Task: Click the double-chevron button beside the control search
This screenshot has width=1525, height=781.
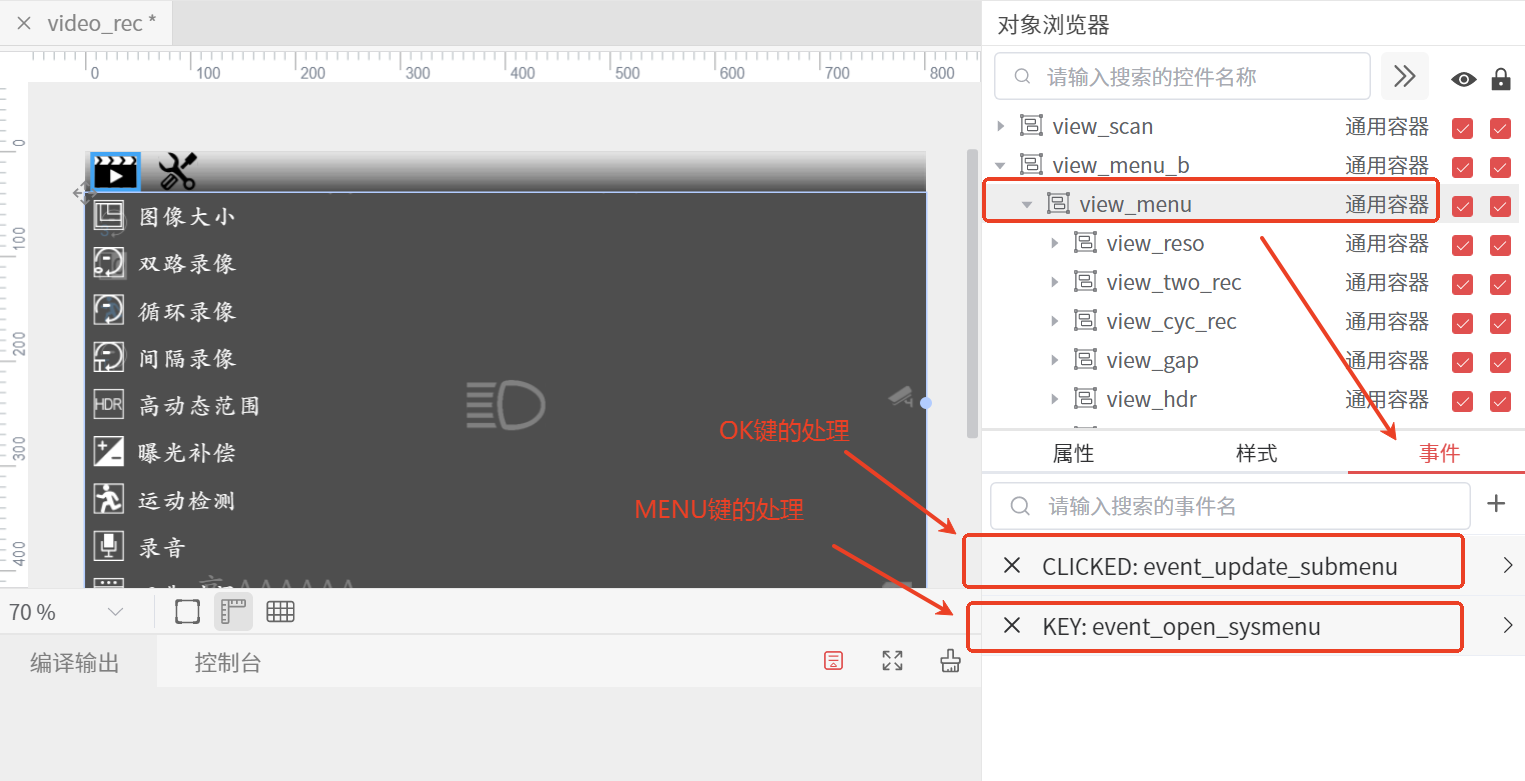Action: (x=1405, y=76)
